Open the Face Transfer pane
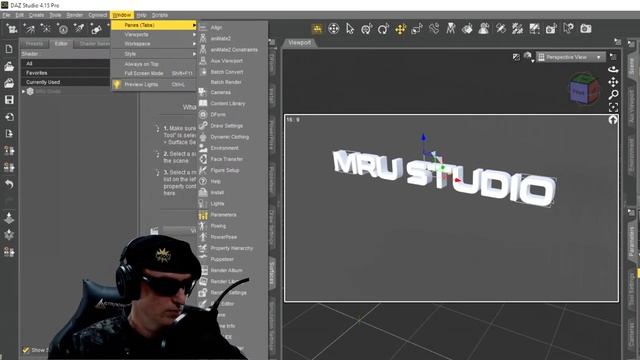 pyautogui.click(x=232, y=159)
